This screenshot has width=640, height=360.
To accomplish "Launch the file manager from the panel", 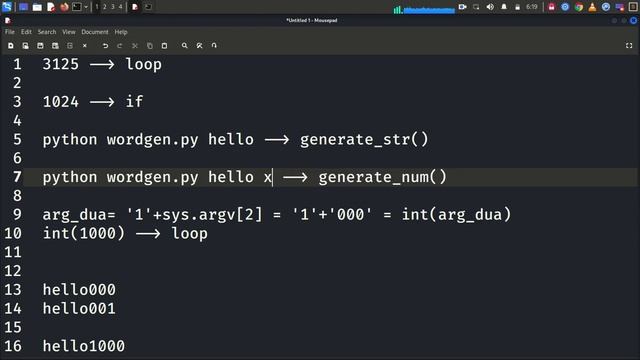I will point(37,7).
